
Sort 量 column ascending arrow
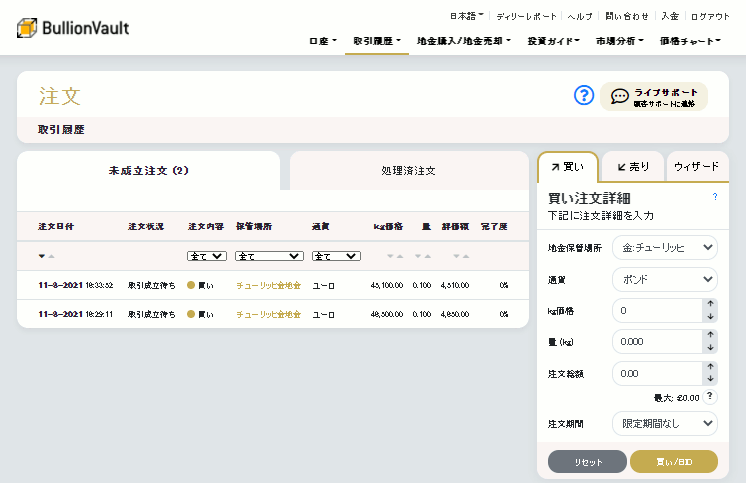click(428, 256)
